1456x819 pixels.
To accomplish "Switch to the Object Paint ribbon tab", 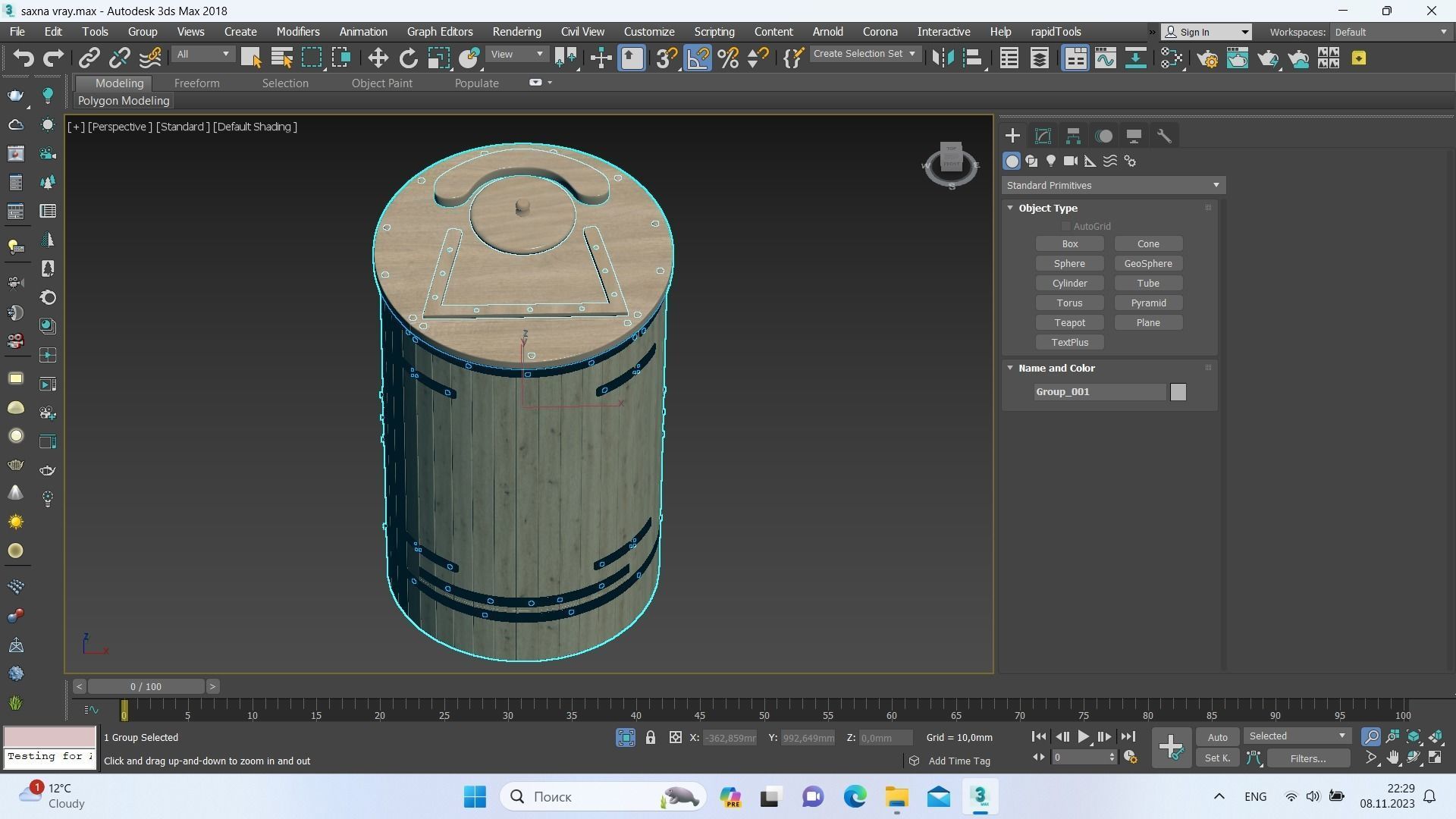I will pos(381,83).
